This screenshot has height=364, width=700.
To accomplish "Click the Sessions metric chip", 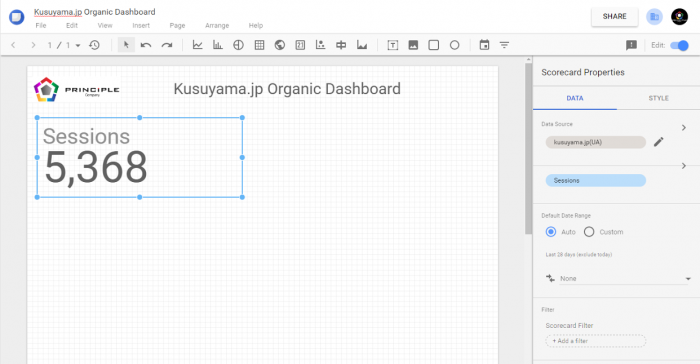I will pos(596,180).
